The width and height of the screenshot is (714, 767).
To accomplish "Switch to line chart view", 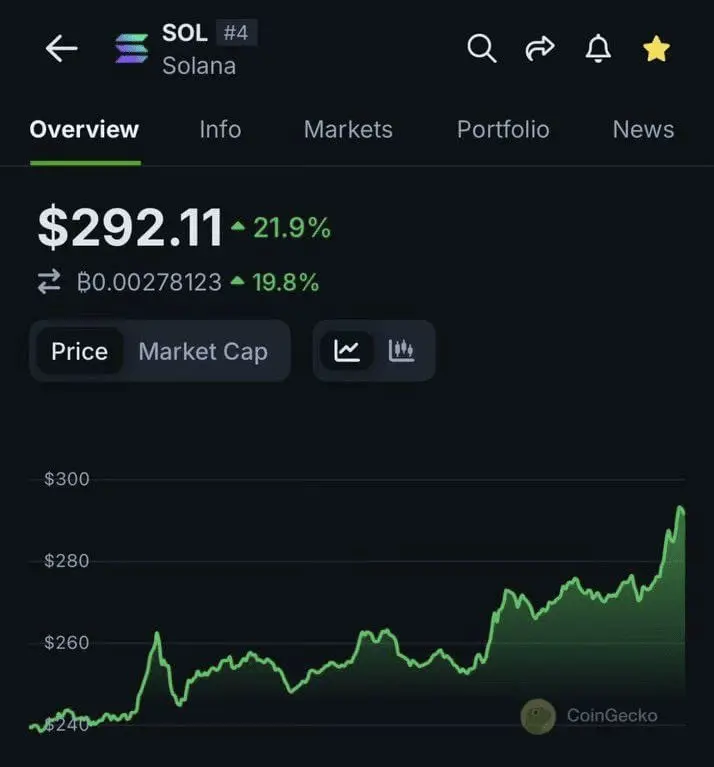I will (x=347, y=351).
